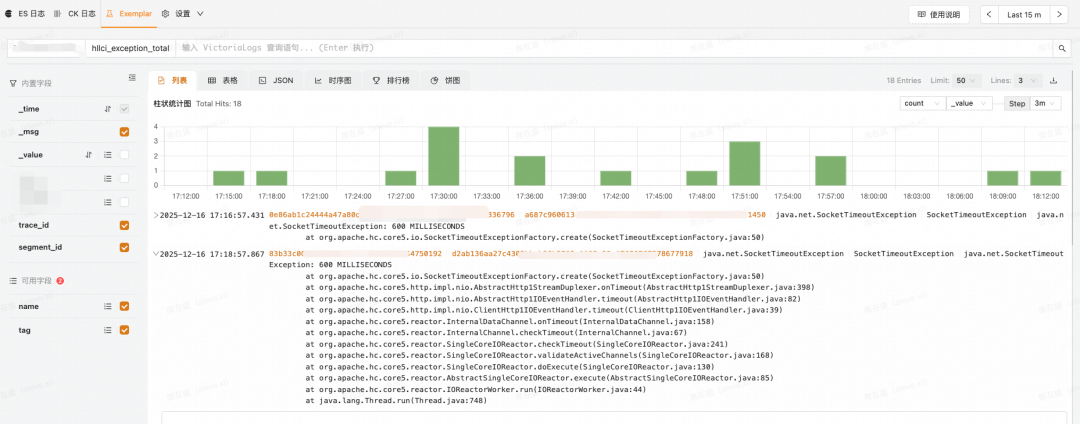
Task: Open the 设置 dropdown menu
Action: 183,14
